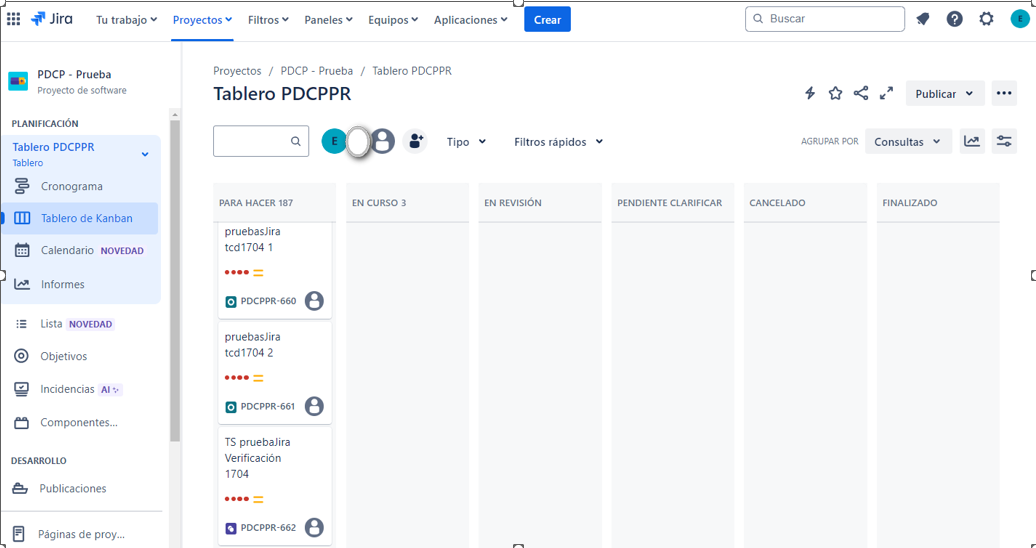Open the settings gear icon
Image resolution: width=1036 pixels, height=548 pixels.
point(987,19)
